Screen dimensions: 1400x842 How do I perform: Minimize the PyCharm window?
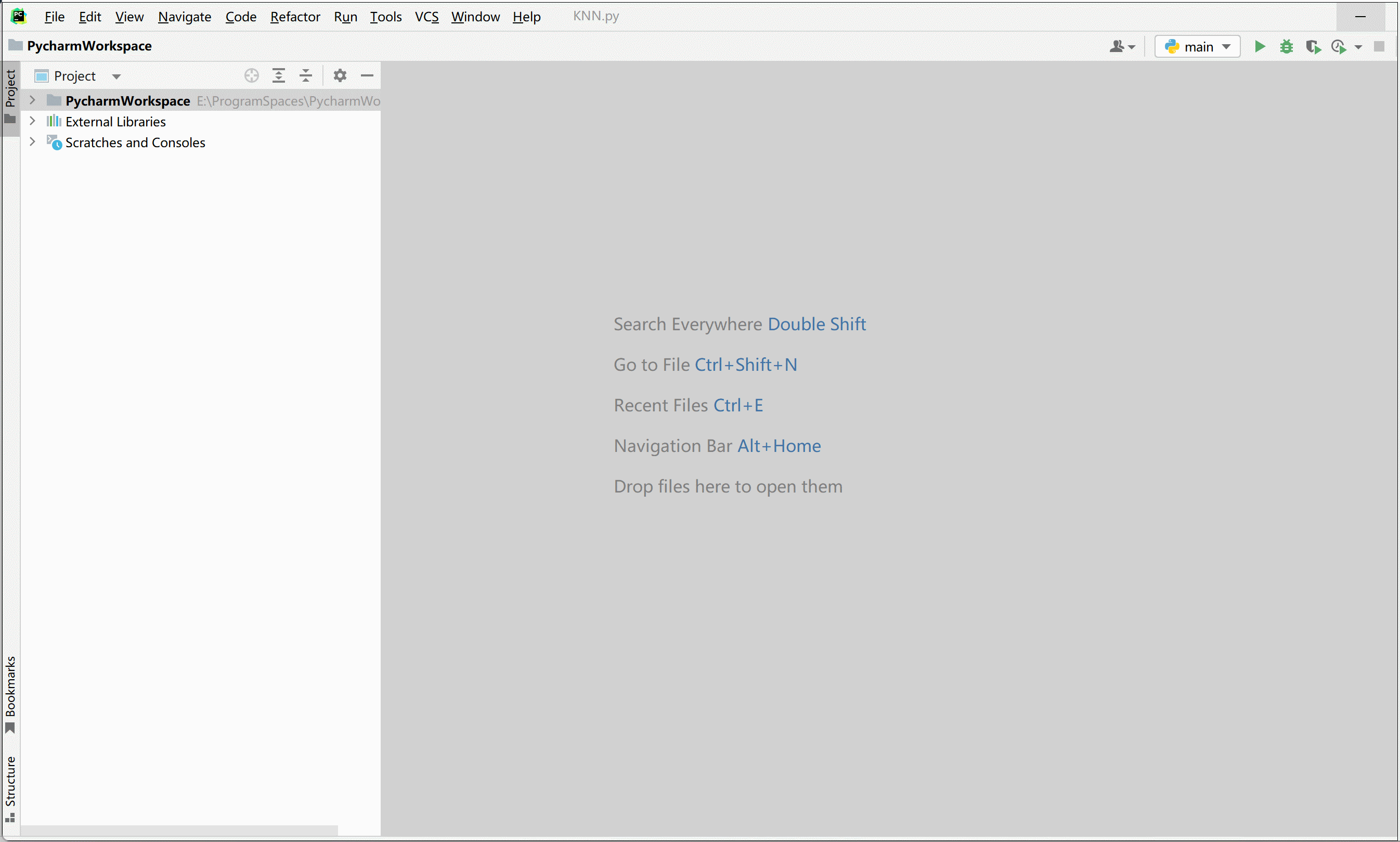point(1360,17)
